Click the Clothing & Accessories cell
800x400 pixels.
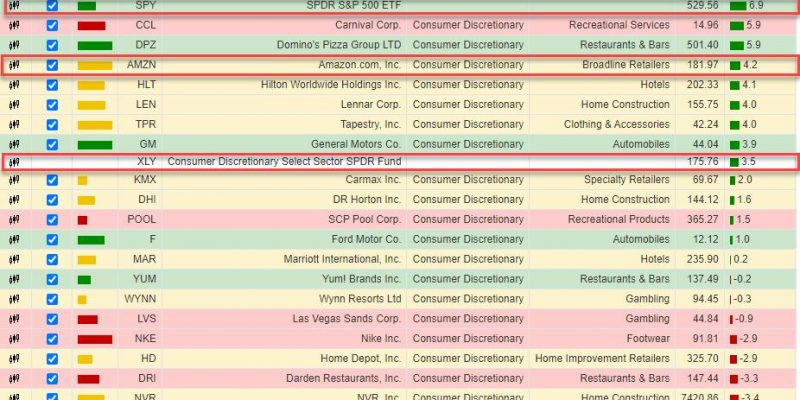pyautogui.click(x=616, y=124)
